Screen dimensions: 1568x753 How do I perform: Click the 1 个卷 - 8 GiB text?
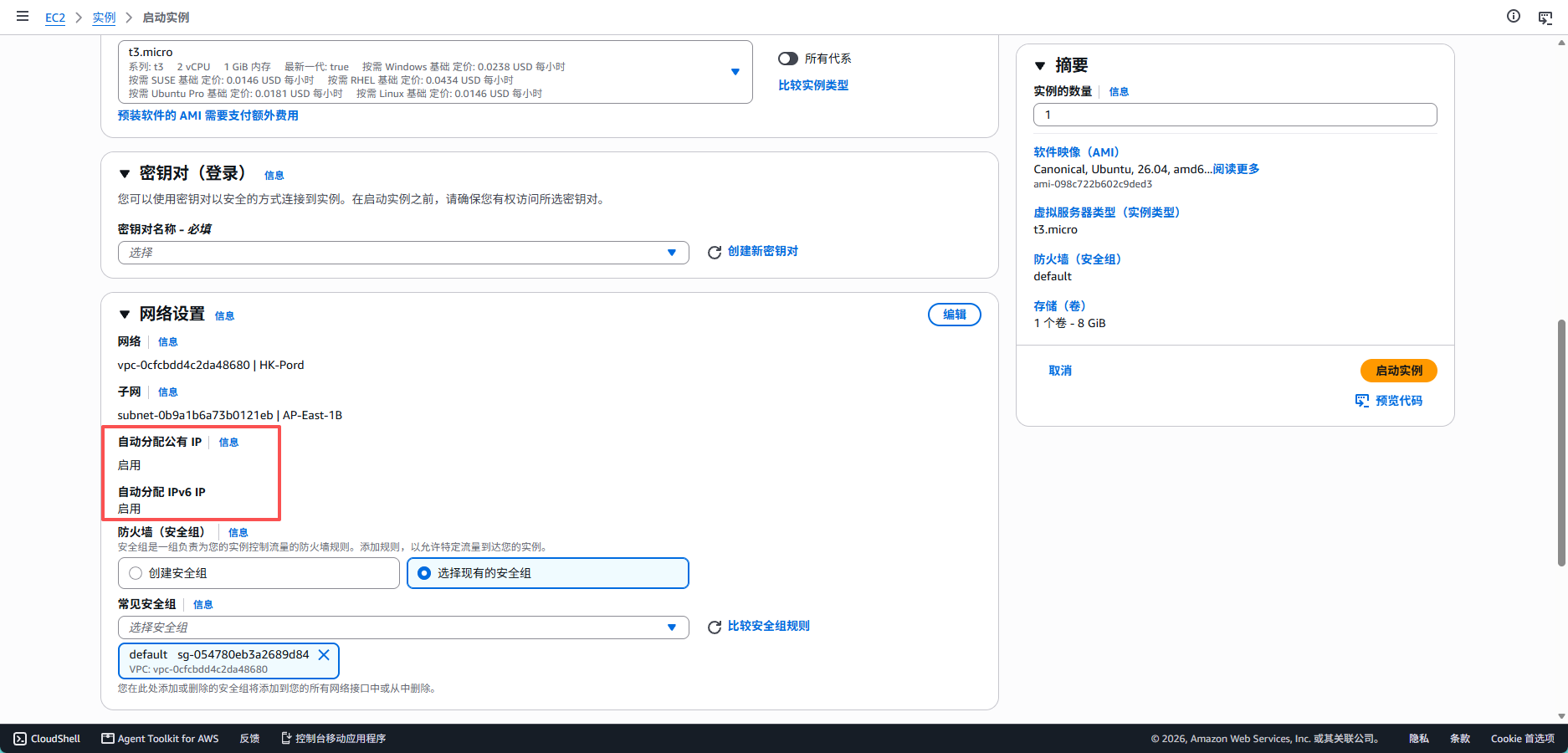1069,323
